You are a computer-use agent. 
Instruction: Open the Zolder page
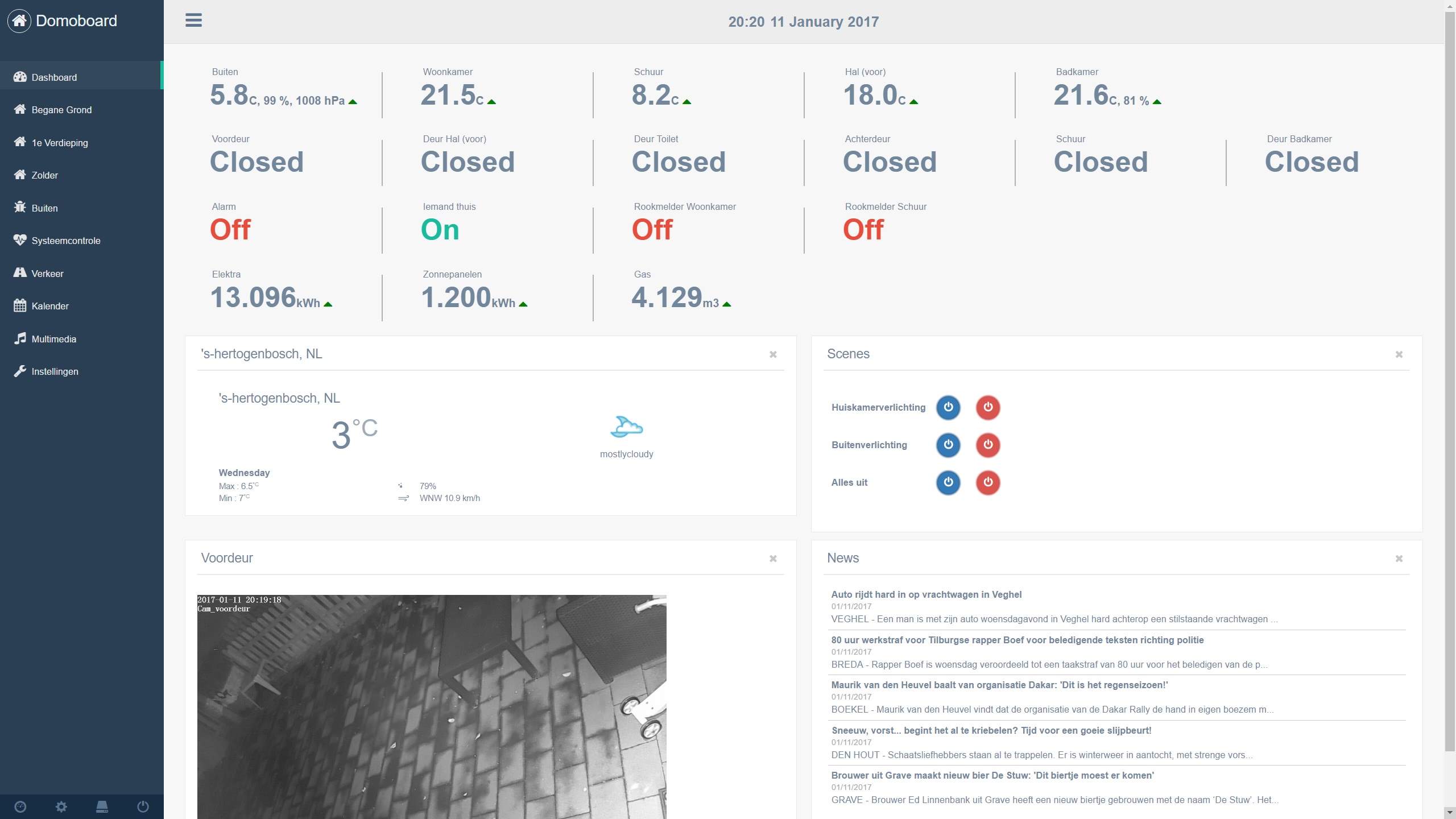tap(81, 175)
